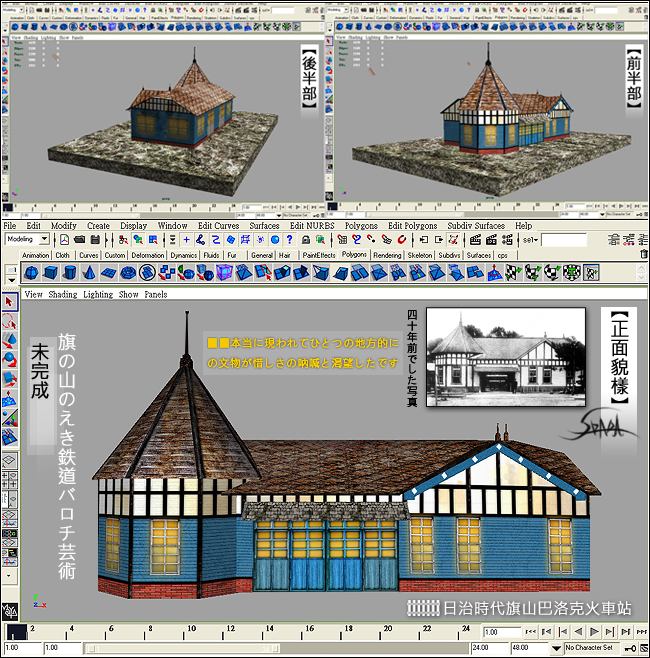Click the playback end field showing 24.00

pos(490,648)
